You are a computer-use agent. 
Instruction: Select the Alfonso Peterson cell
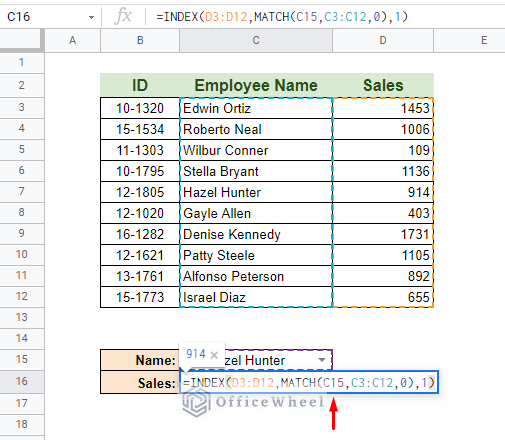(x=256, y=276)
